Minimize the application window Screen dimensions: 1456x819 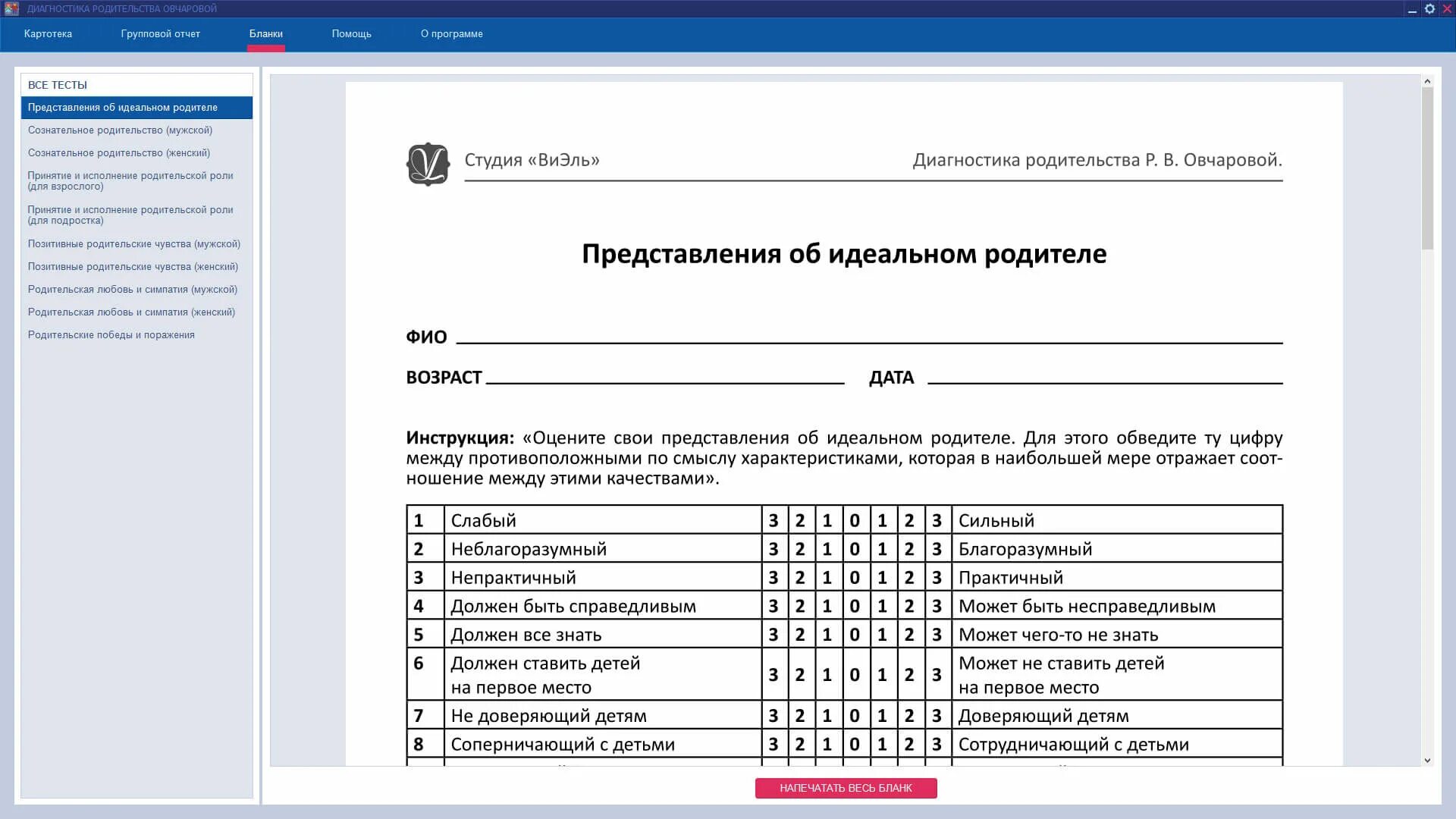(x=1412, y=9)
